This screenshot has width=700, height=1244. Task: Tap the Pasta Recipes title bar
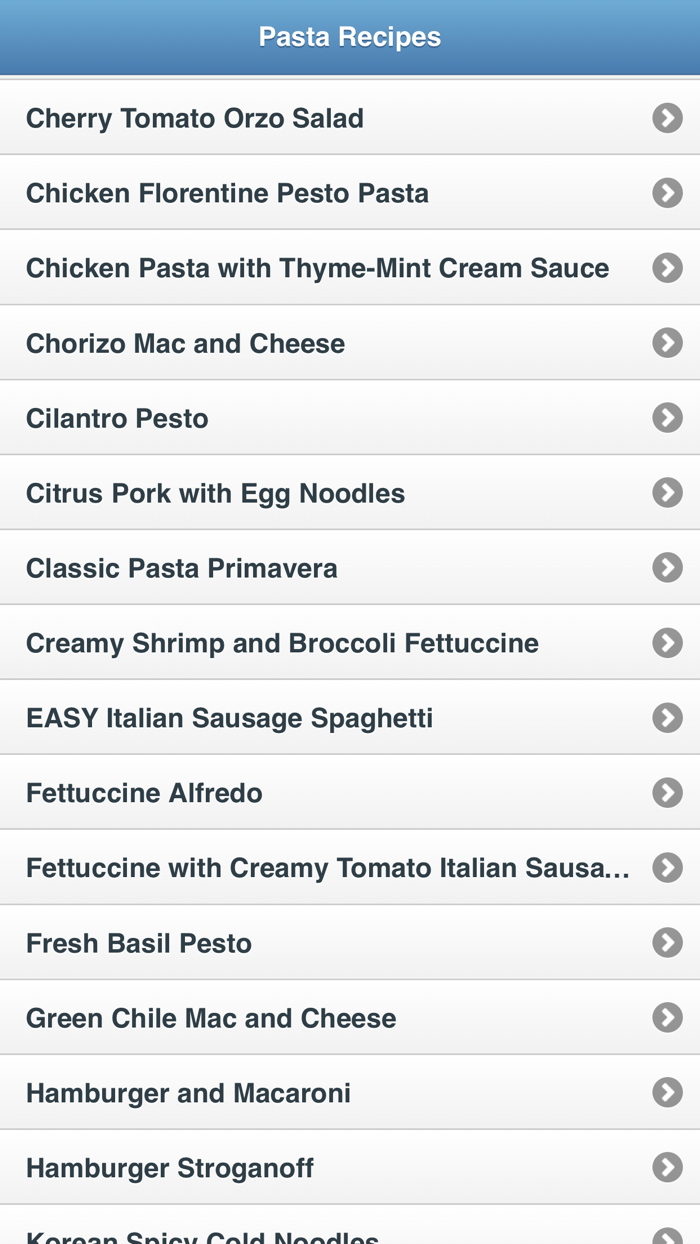349,36
